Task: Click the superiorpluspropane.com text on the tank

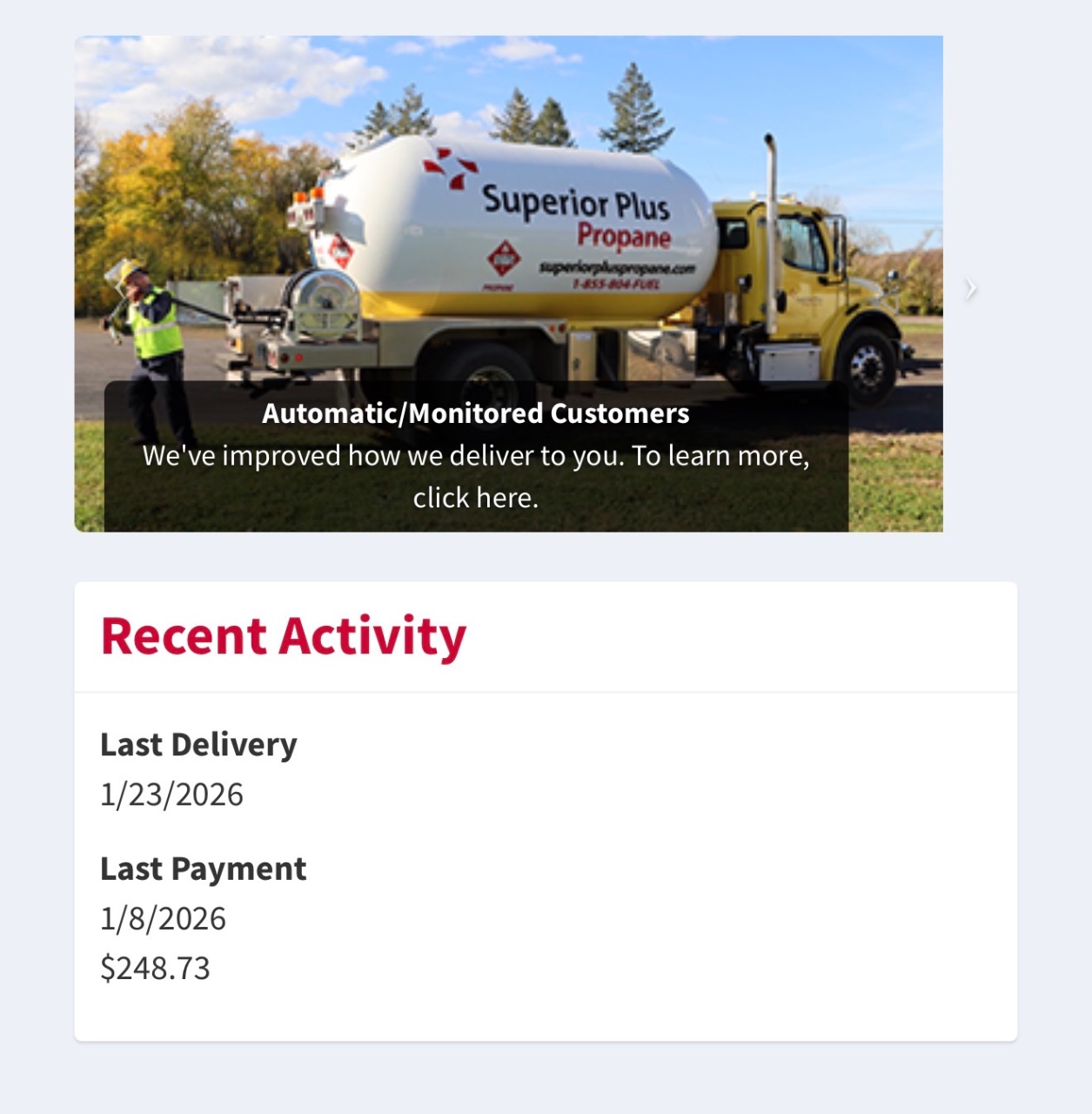Action: pos(616,267)
